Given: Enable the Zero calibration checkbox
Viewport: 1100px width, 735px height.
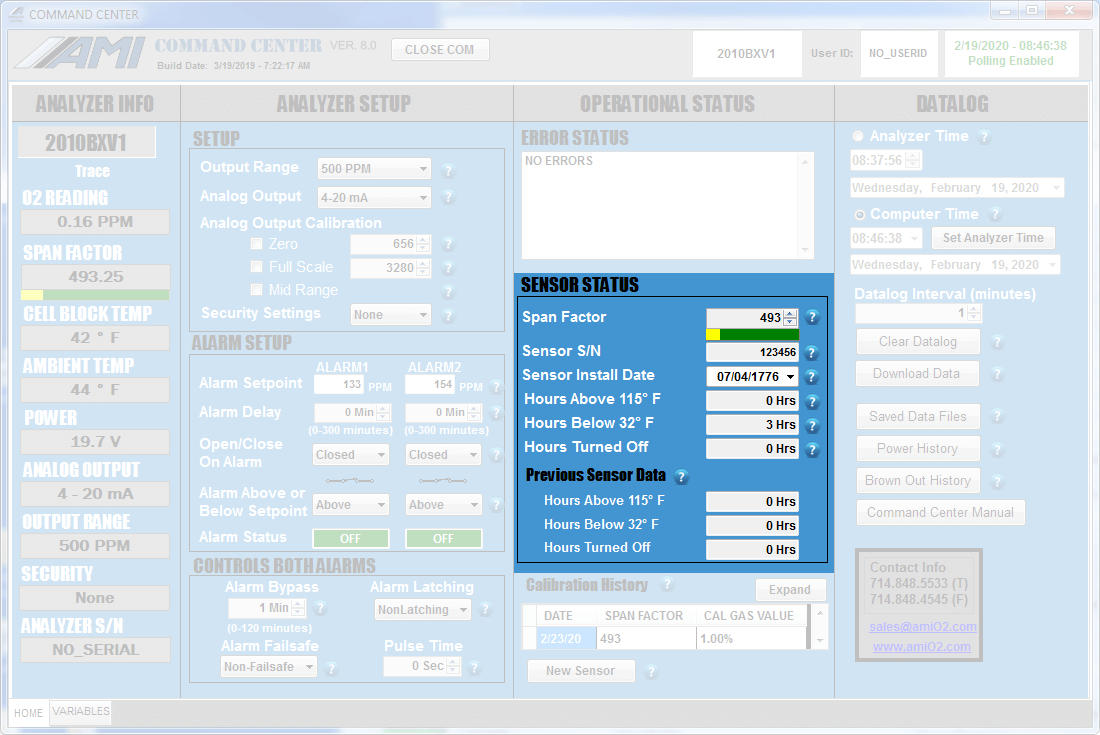Looking at the screenshot, I should 257,244.
